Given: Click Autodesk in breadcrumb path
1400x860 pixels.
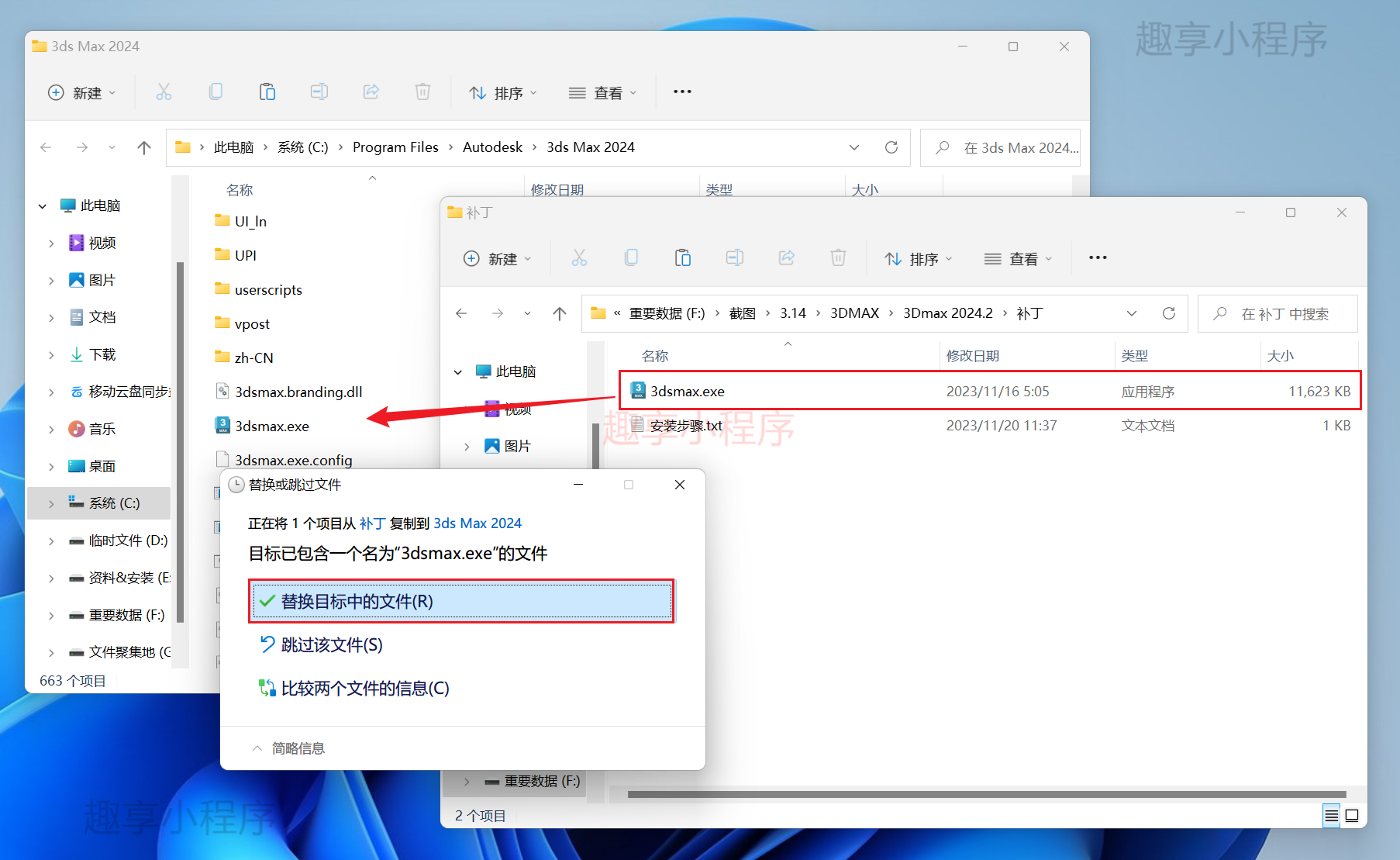Looking at the screenshot, I should pyautogui.click(x=492, y=147).
